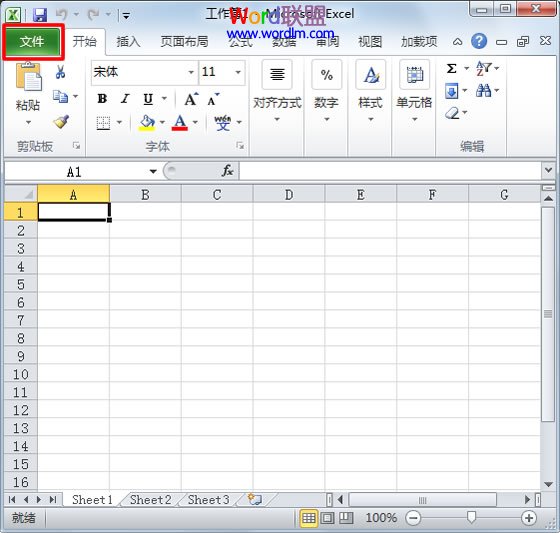Switch to the 视图 ribbon tab
The height and width of the screenshot is (533, 560).
point(370,42)
